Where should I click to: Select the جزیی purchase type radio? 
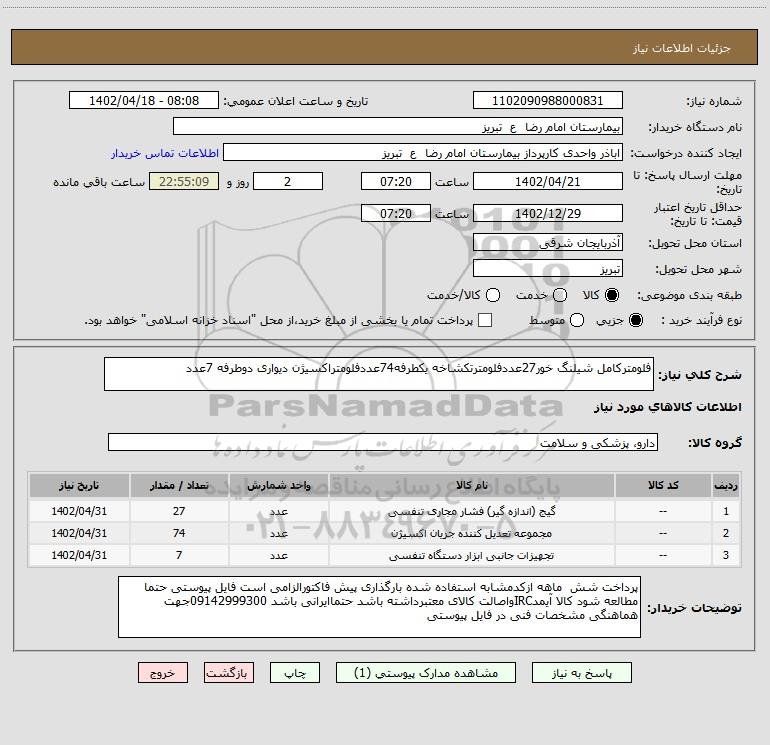(635, 320)
